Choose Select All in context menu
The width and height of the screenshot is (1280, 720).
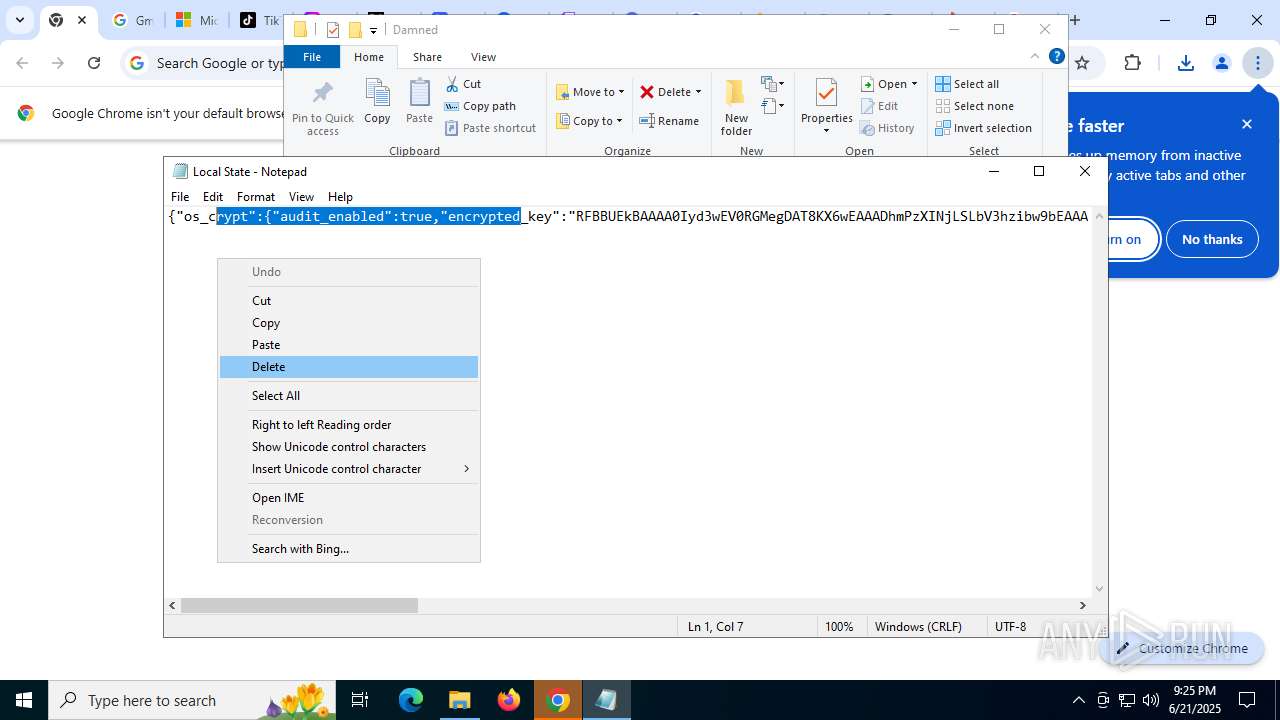348,396
